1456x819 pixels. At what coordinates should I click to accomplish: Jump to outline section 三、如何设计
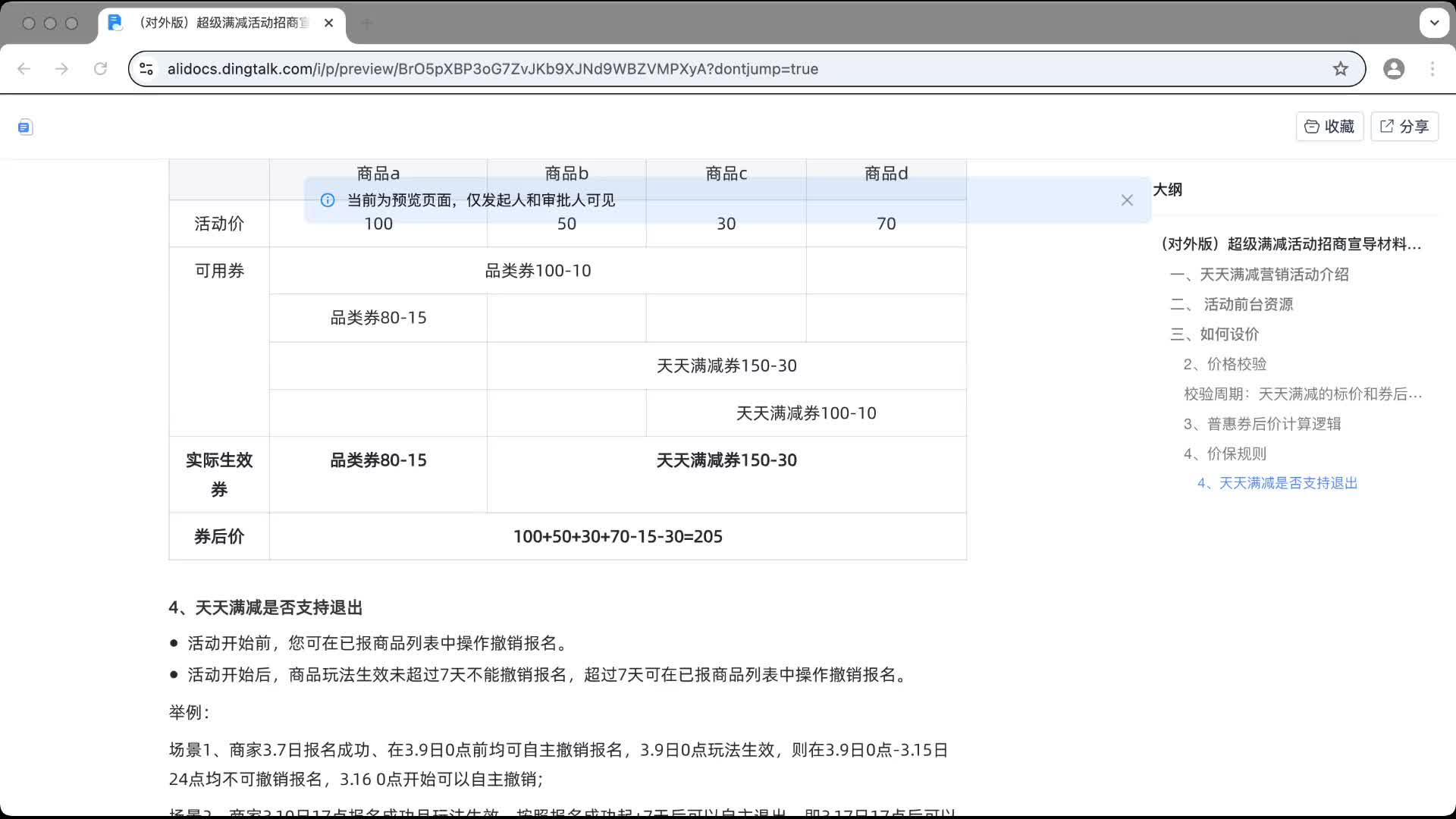point(1215,334)
